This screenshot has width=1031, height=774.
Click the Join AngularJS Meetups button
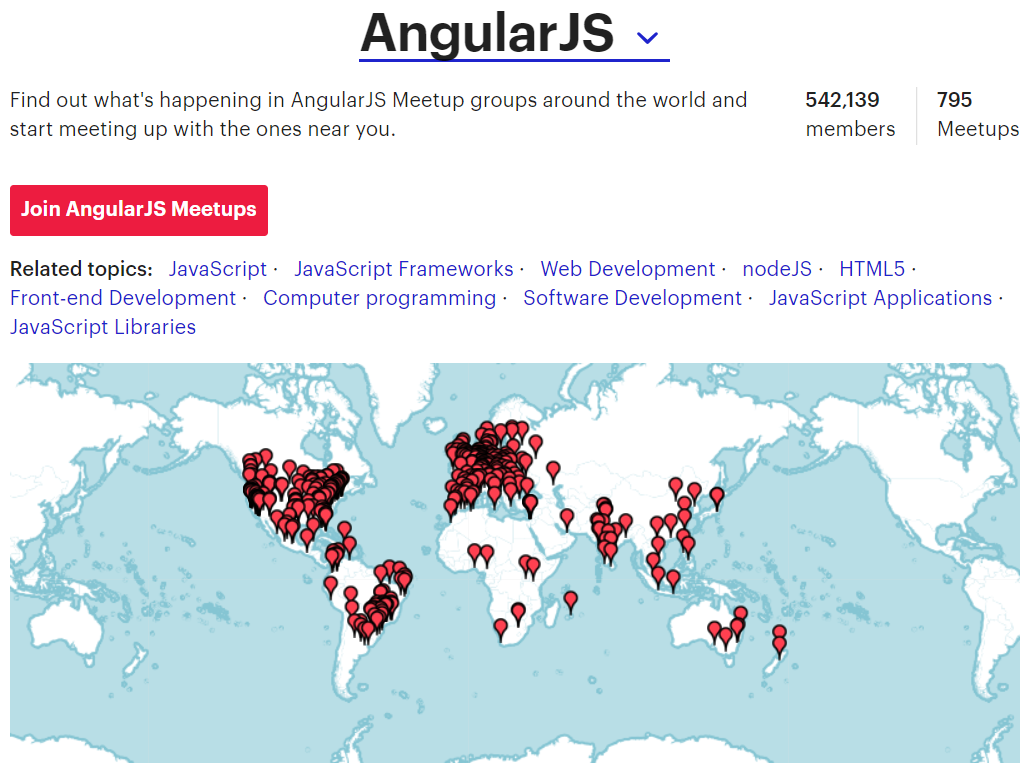coord(139,210)
